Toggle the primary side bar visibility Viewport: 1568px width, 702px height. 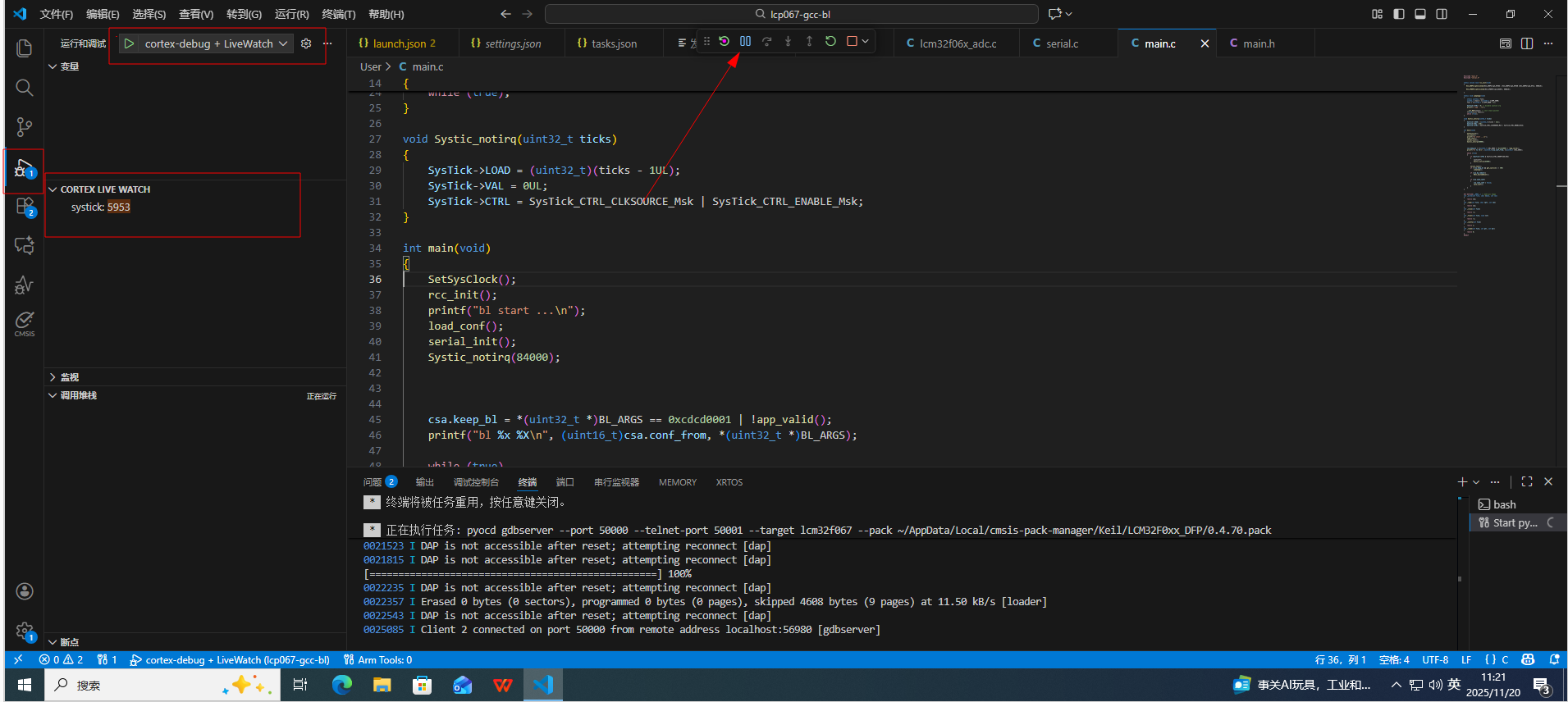[1399, 14]
